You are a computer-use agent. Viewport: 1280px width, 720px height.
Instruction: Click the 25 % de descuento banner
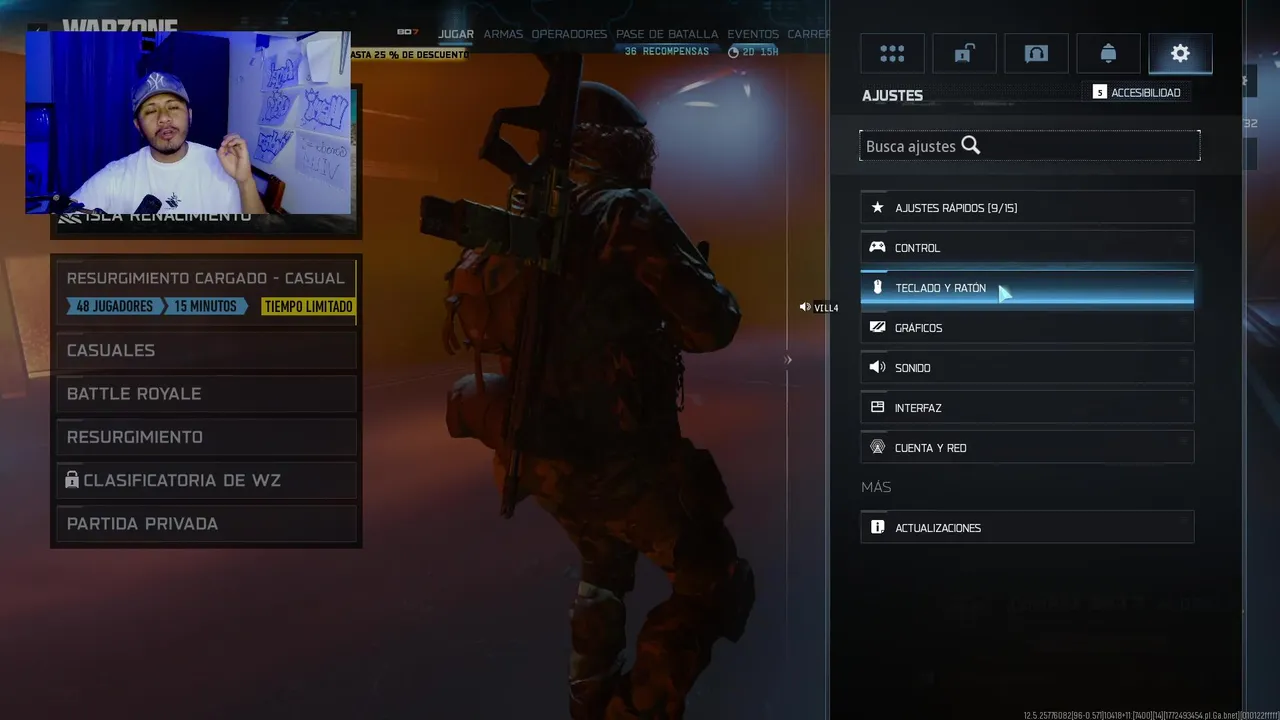[409, 55]
